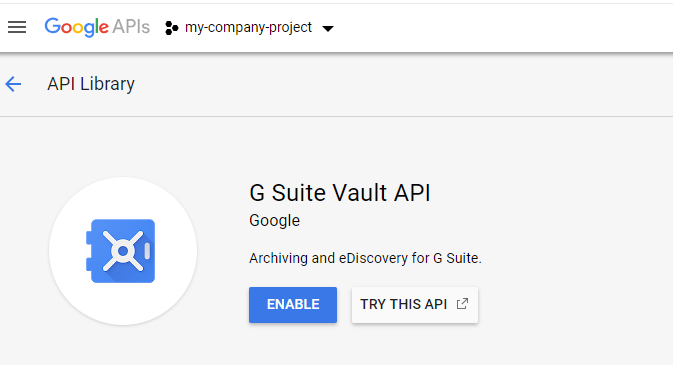Click the G Suite Vault API title
This screenshot has width=673, height=377.
click(x=340, y=193)
